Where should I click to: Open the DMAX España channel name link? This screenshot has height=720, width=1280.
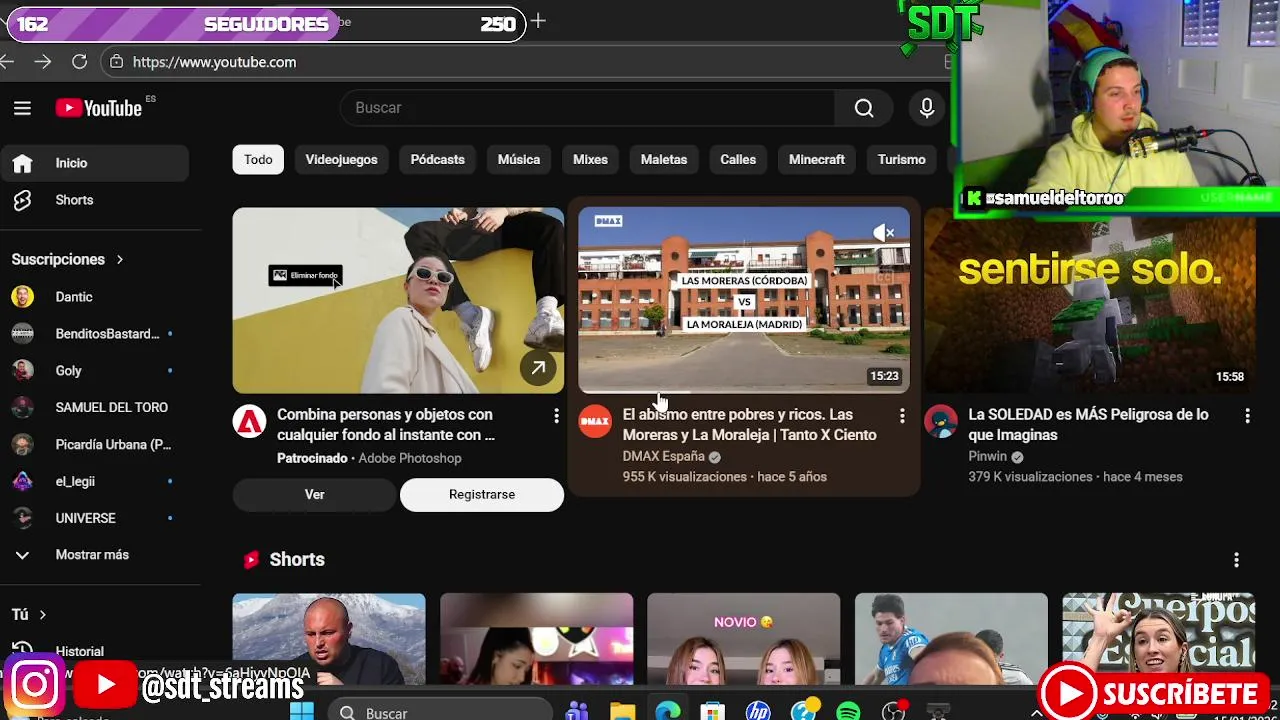pyautogui.click(x=664, y=456)
